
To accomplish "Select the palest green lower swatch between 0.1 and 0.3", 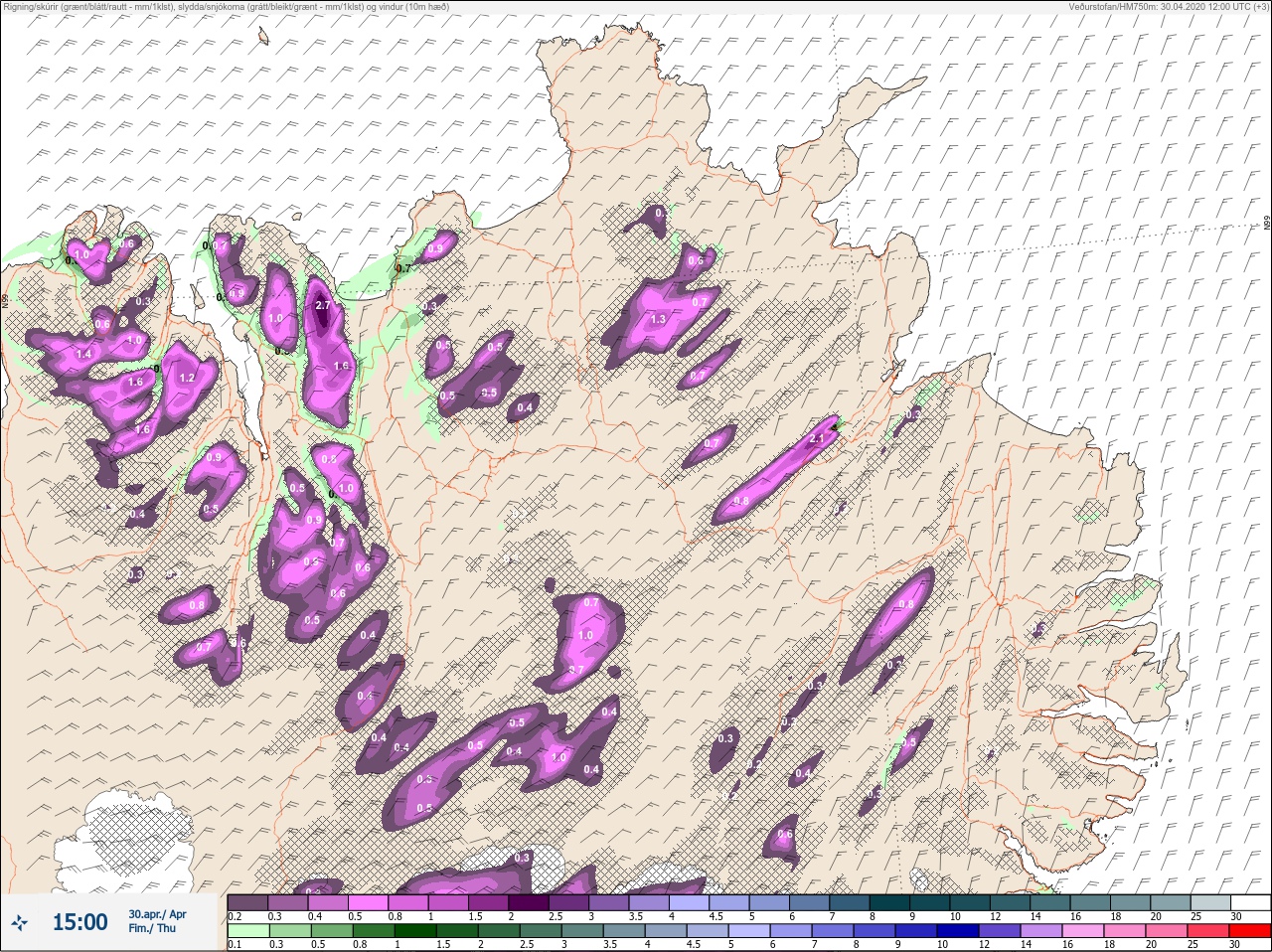I will tap(247, 931).
